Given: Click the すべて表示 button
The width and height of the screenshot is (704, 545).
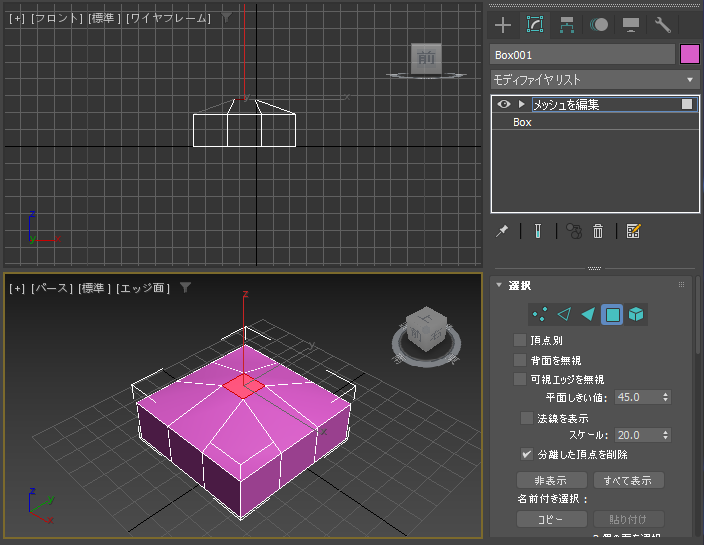Looking at the screenshot, I should coord(628,480).
